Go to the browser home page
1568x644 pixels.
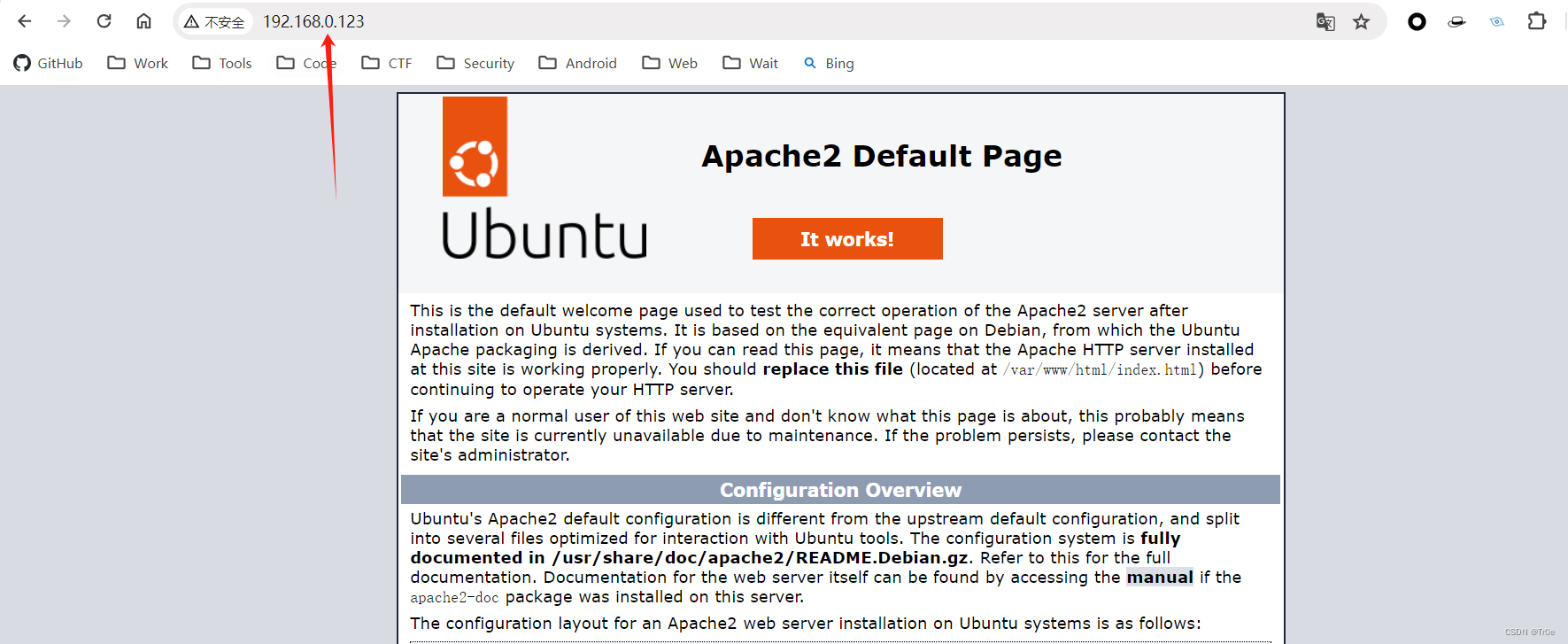[143, 21]
